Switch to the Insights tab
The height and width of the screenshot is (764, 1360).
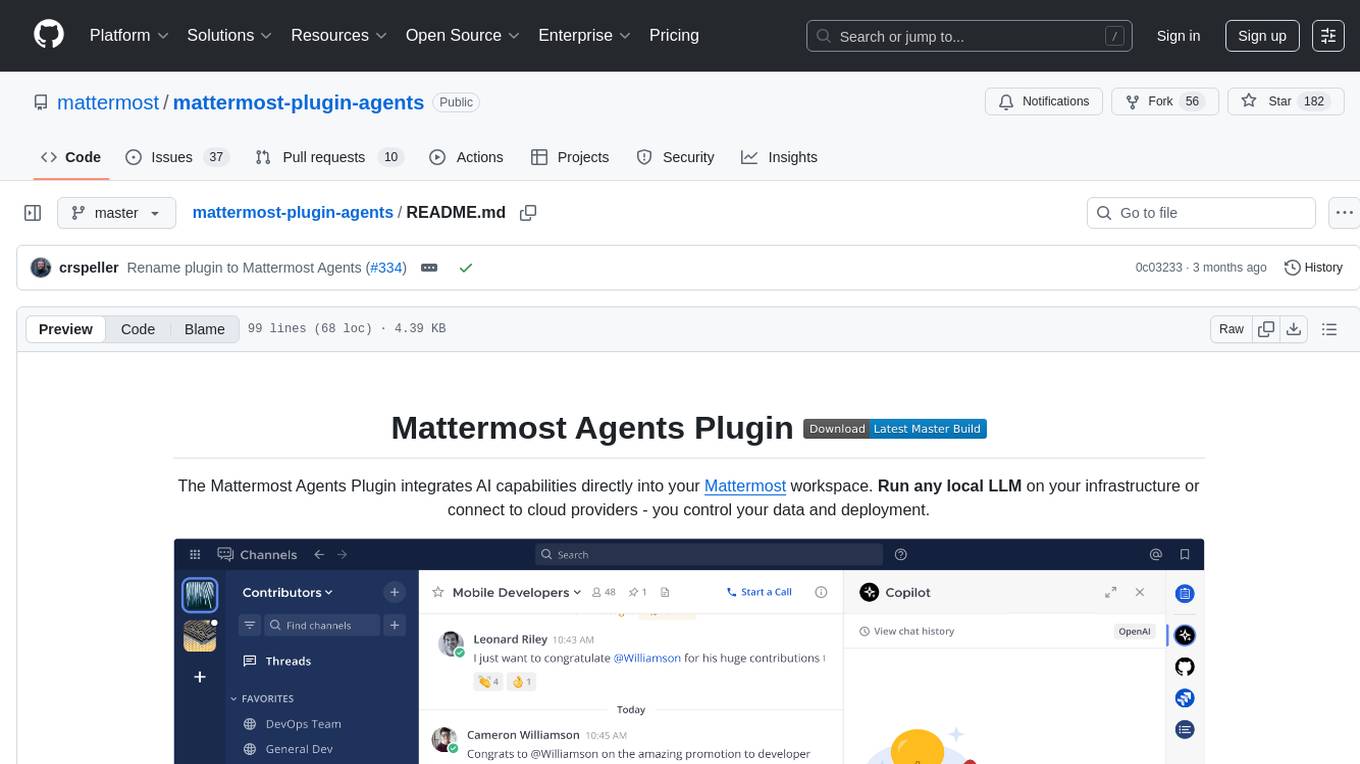pyautogui.click(x=779, y=157)
